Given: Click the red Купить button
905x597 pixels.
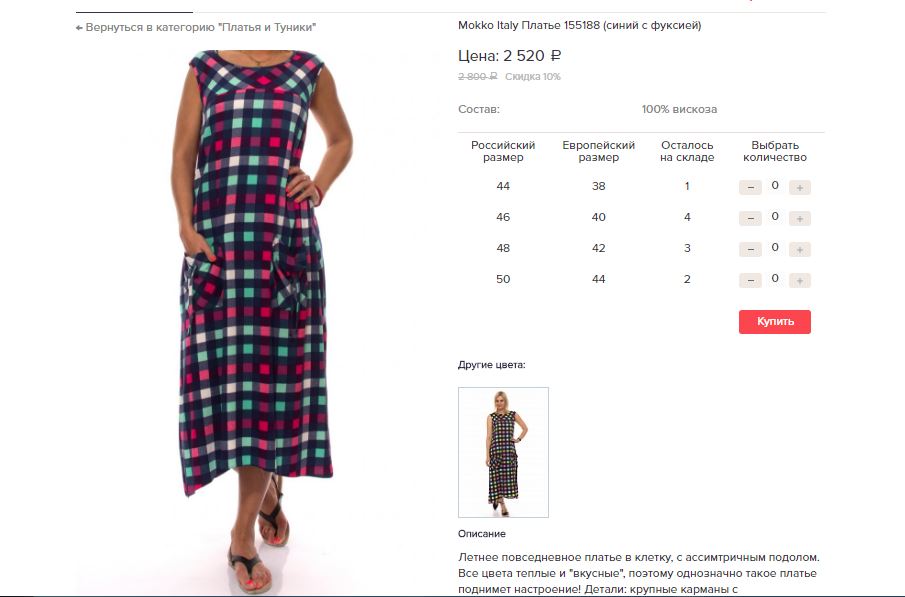Looking at the screenshot, I should [775, 322].
